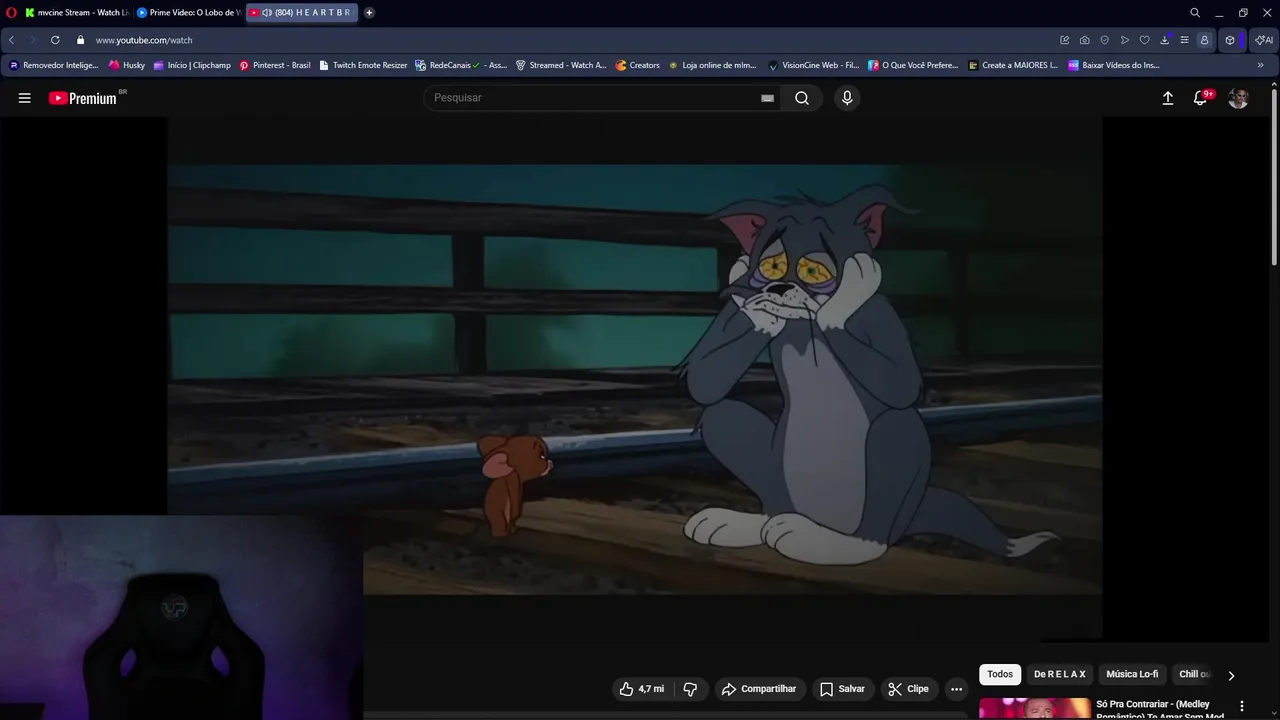
Task: Open the privacy shield icon
Action: pos(1104,40)
